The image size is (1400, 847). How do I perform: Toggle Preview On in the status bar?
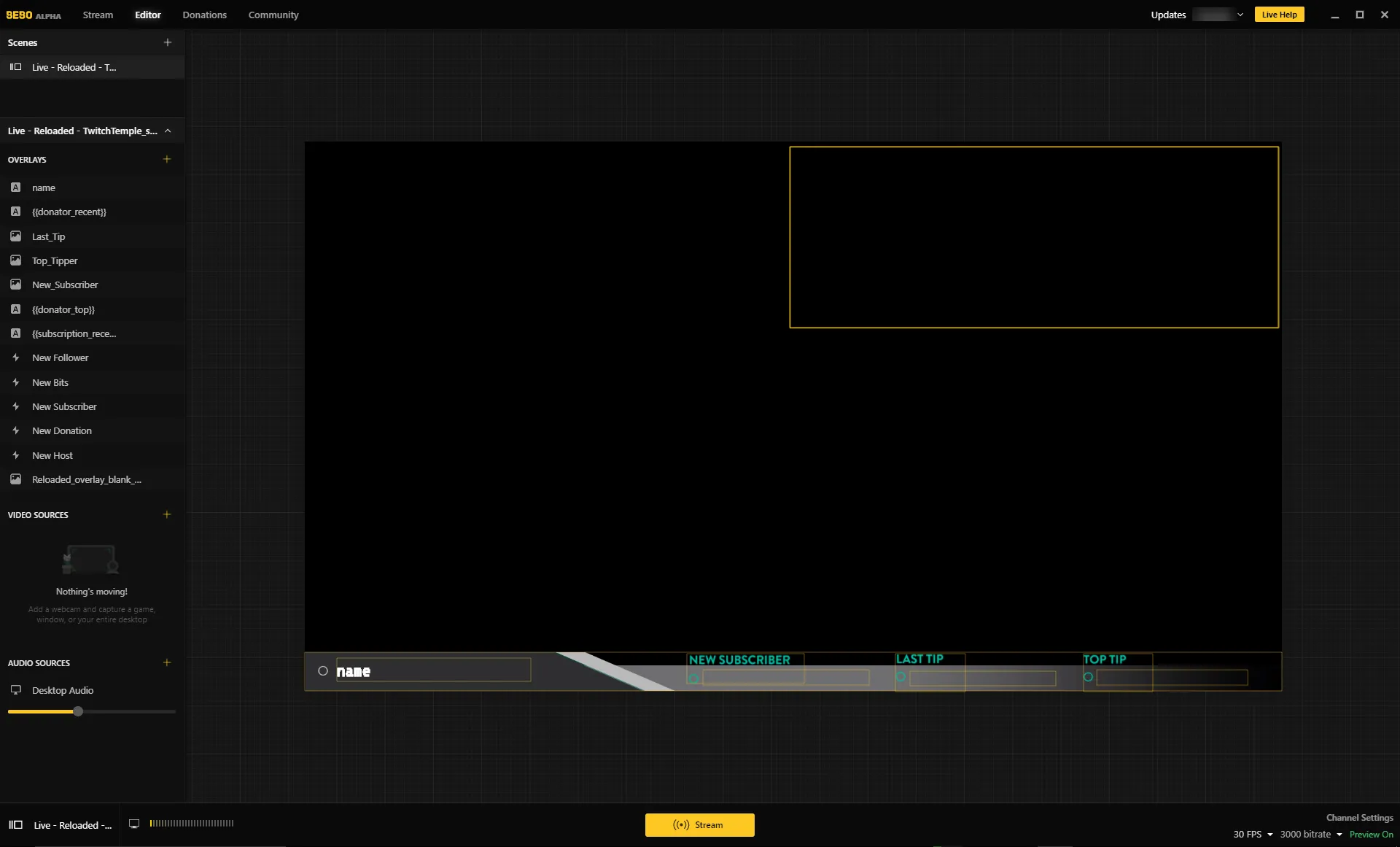(x=1371, y=834)
